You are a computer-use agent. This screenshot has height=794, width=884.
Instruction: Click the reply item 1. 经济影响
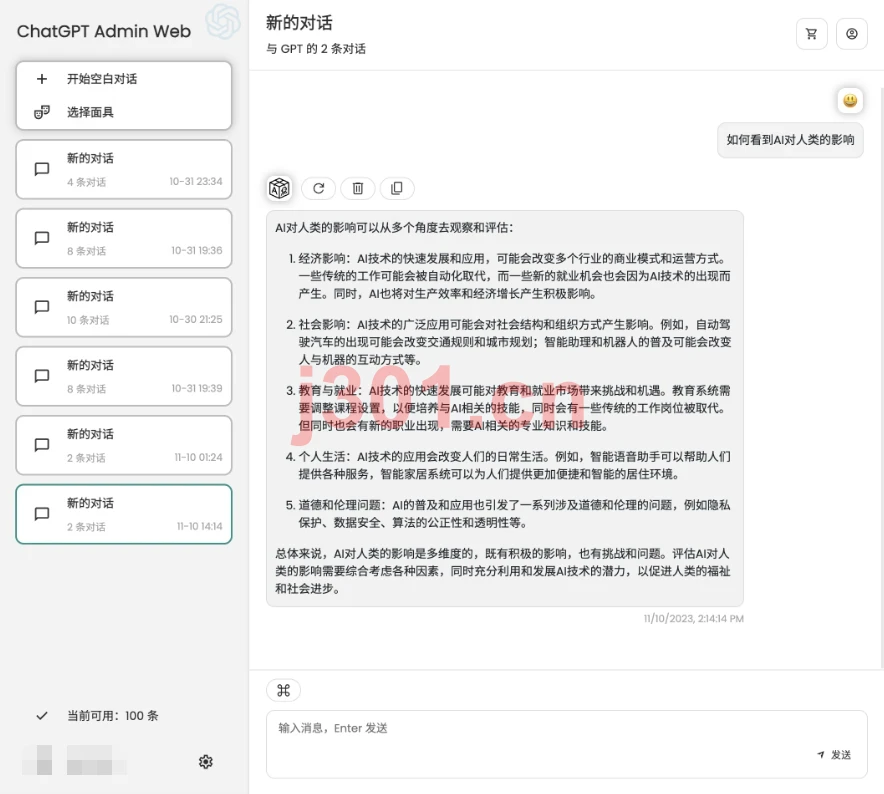coord(508,276)
